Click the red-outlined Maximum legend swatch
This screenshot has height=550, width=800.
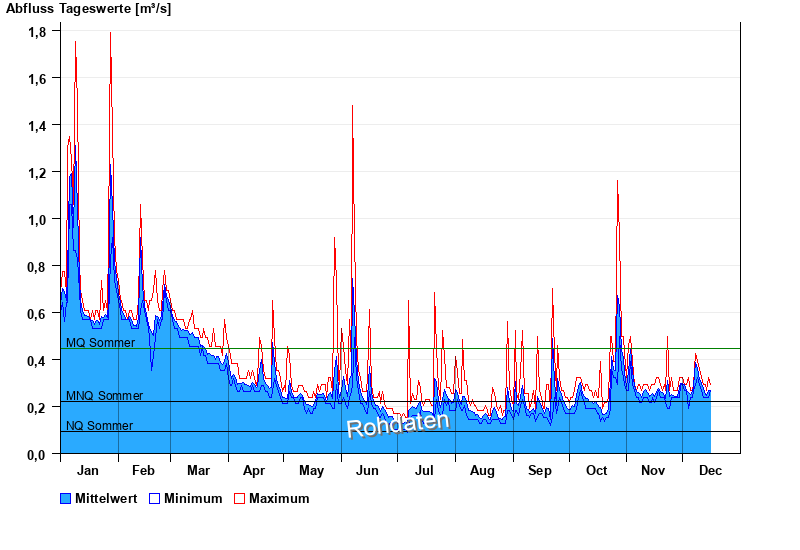(239, 499)
